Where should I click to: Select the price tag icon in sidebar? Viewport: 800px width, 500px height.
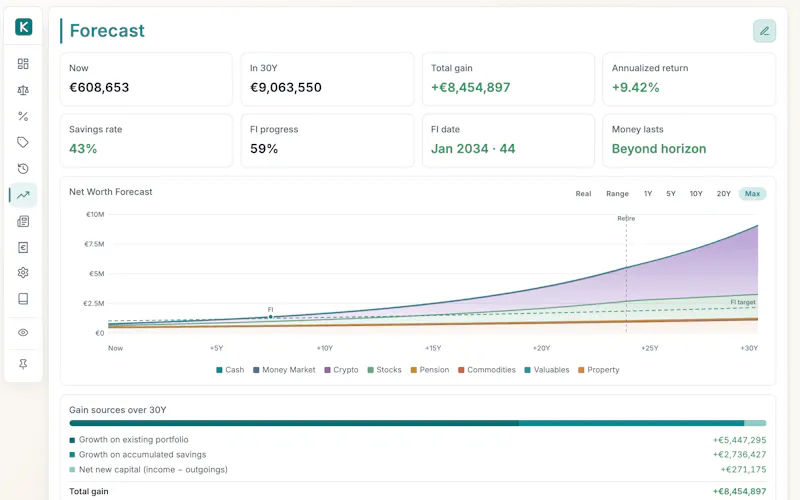coord(23,142)
